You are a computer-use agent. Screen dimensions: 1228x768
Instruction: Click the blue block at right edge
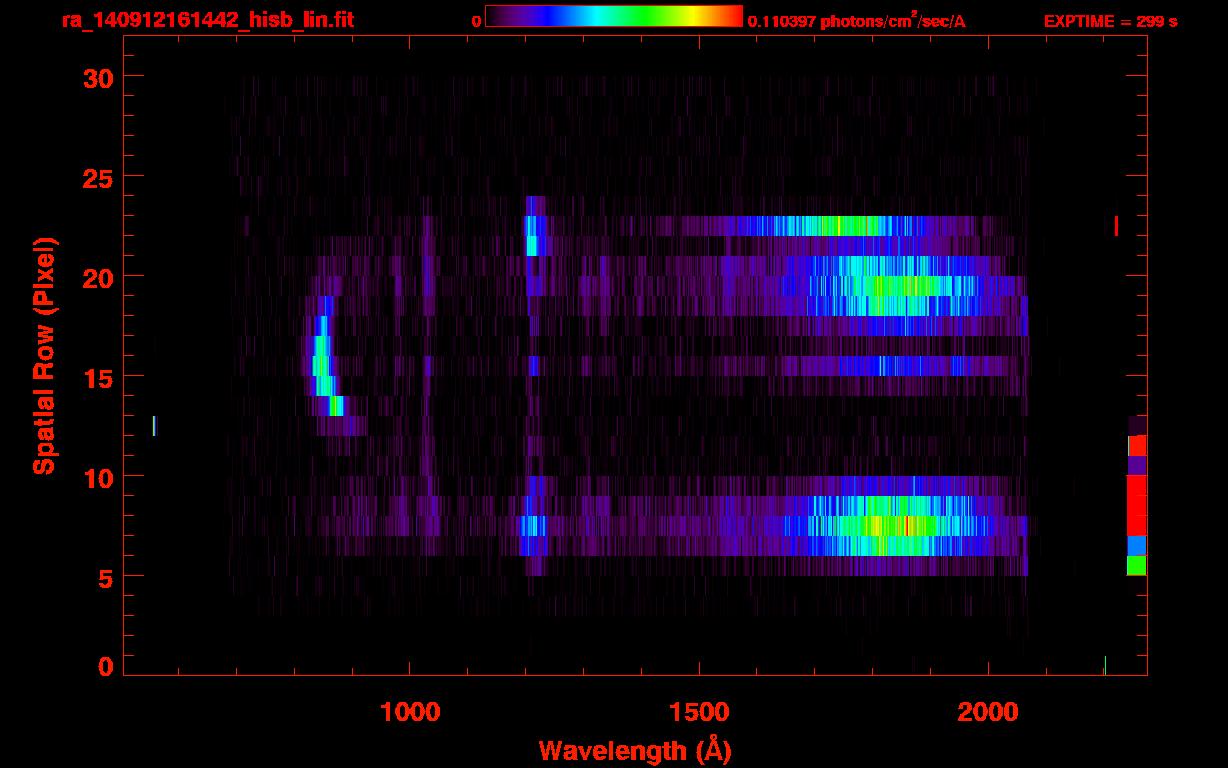(x=1137, y=546)
